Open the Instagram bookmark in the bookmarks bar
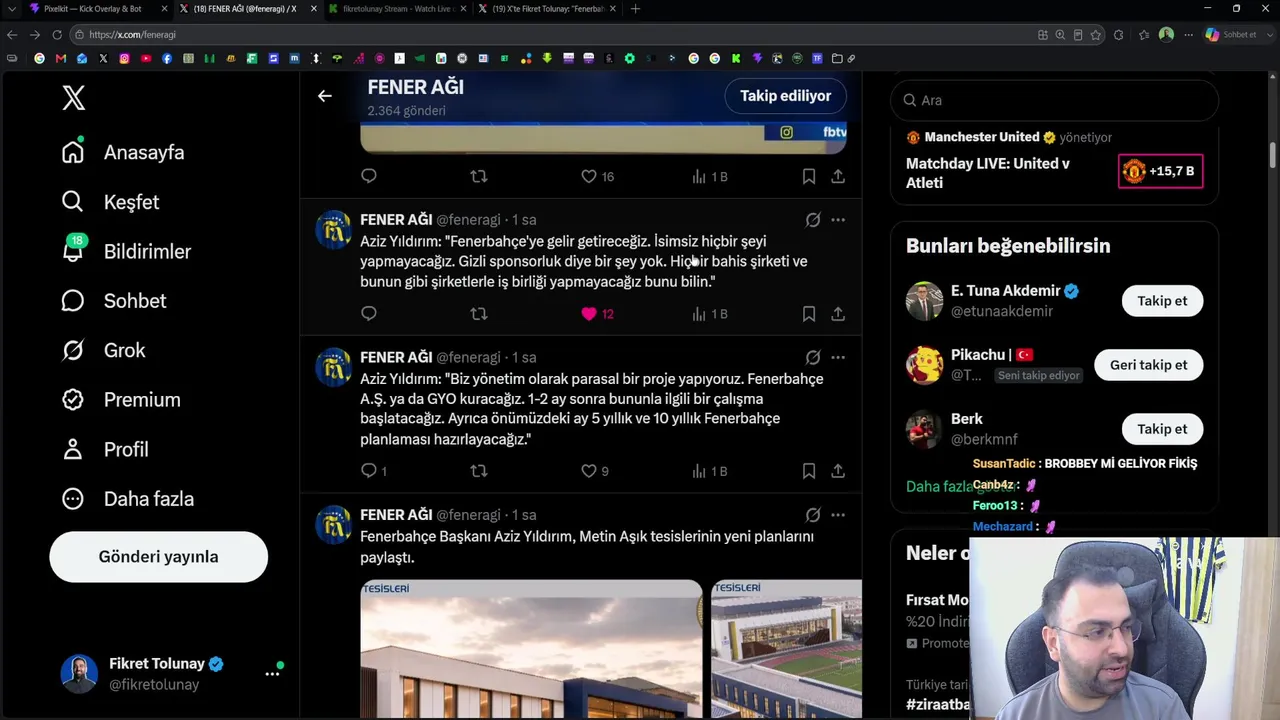1280x720 pixels. pos(125,59)
